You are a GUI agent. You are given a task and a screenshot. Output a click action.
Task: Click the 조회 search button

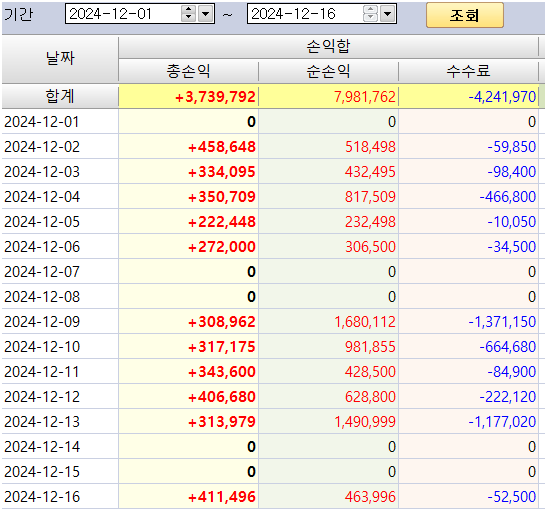tap(464, 15)
